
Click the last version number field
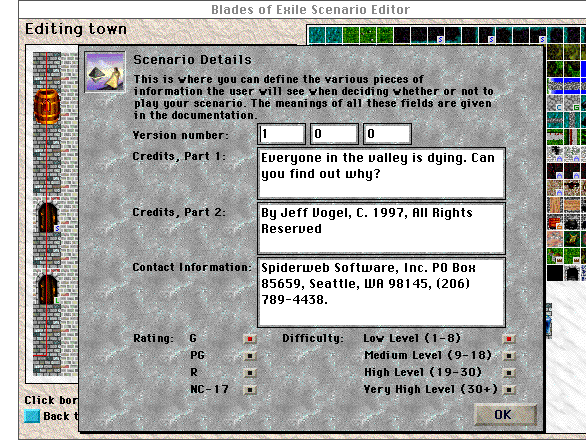(x=388, y=134)
